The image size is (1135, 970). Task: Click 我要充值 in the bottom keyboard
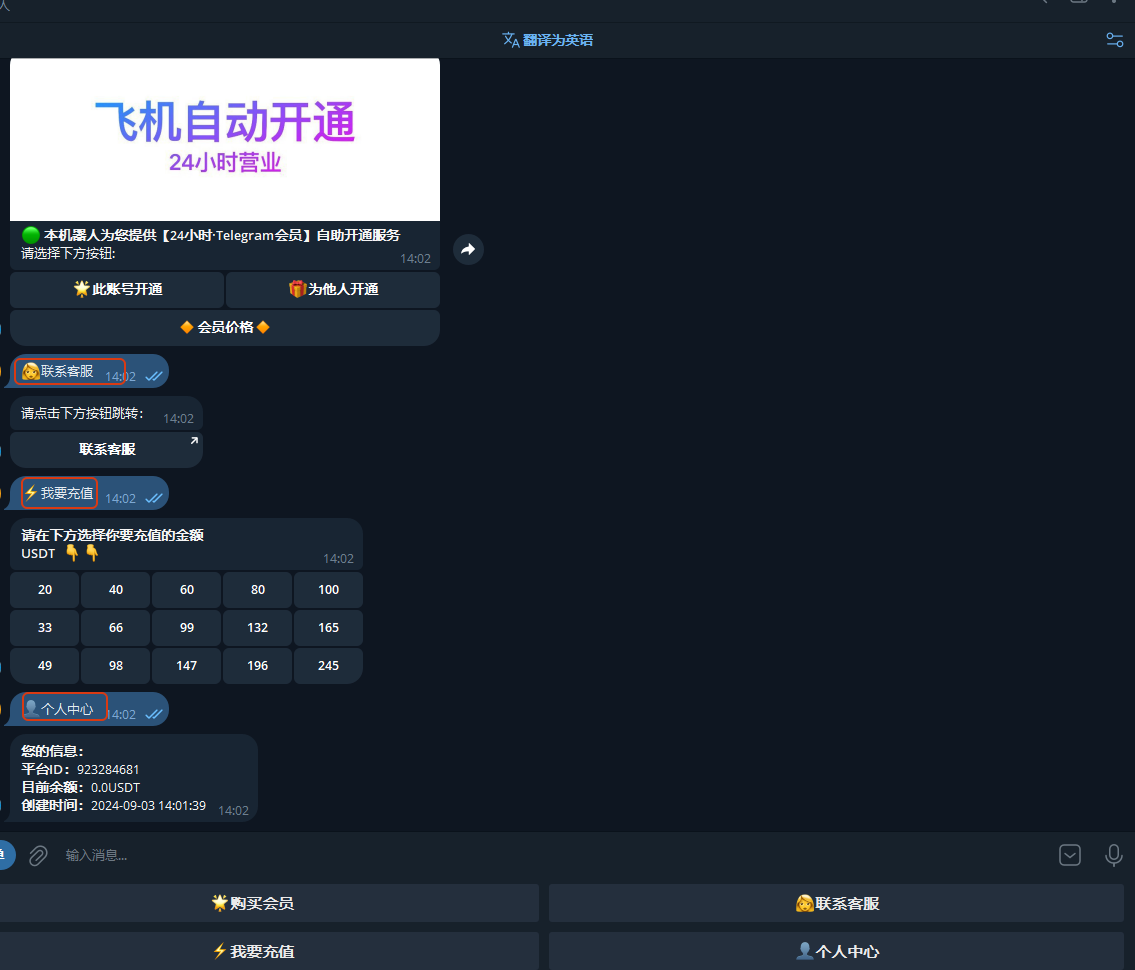pyautogui.click(x=253, y=951)
